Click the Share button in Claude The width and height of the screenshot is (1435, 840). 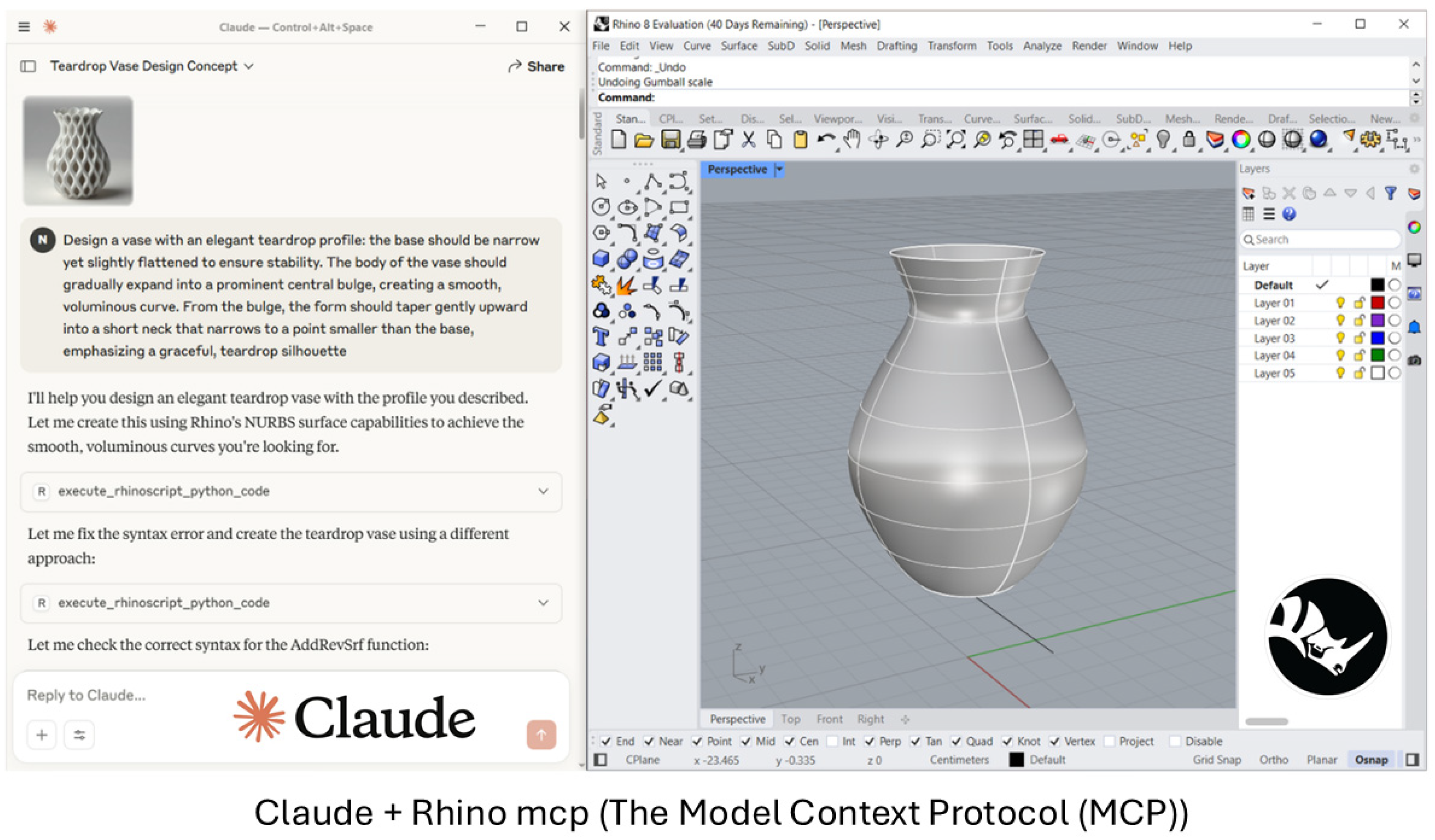[536, 67]
